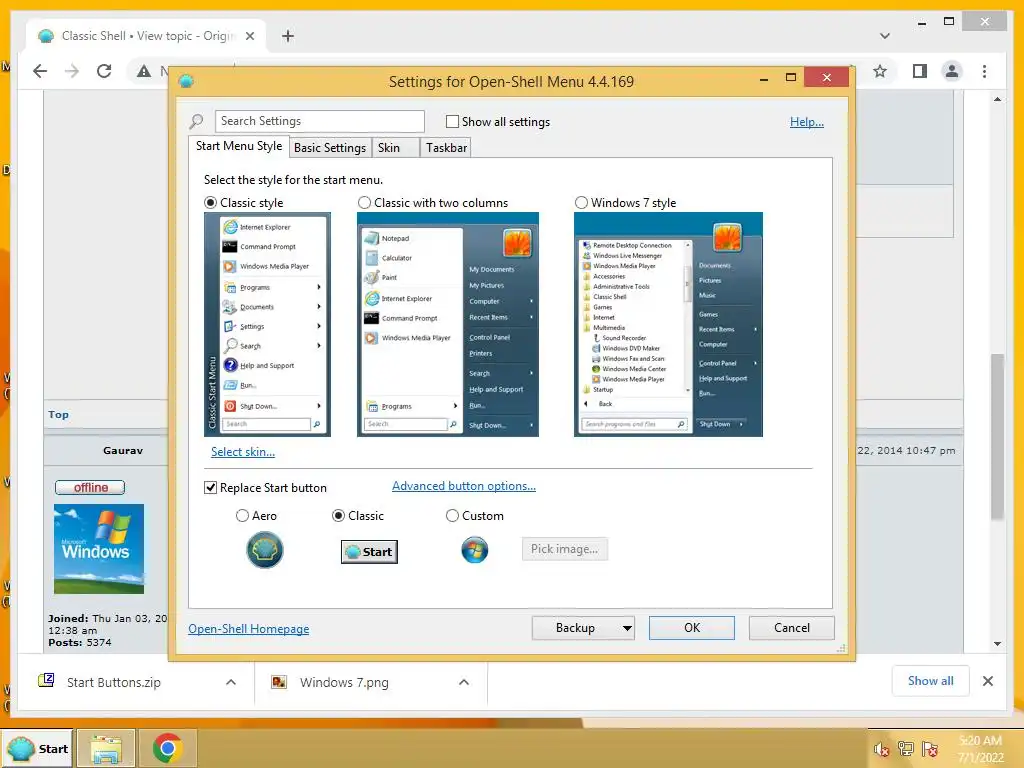The image size is (1024, 768).
Task: Click Chrome's back arrow
Action: pos(40,71)
